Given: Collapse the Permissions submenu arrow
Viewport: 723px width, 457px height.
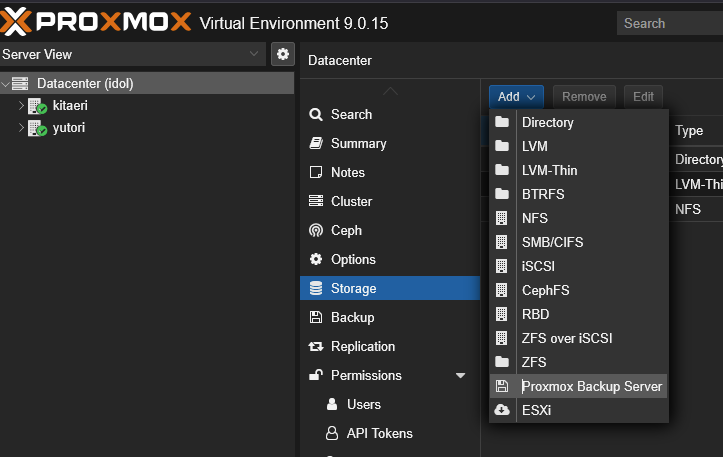Looking at the screenshot, I should [x=461, y=375].
